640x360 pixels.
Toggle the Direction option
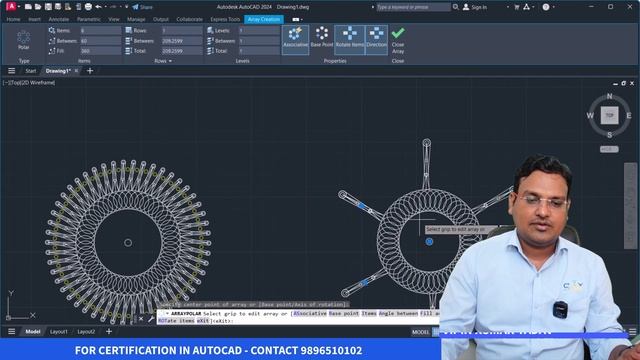[x=376, y=40]
